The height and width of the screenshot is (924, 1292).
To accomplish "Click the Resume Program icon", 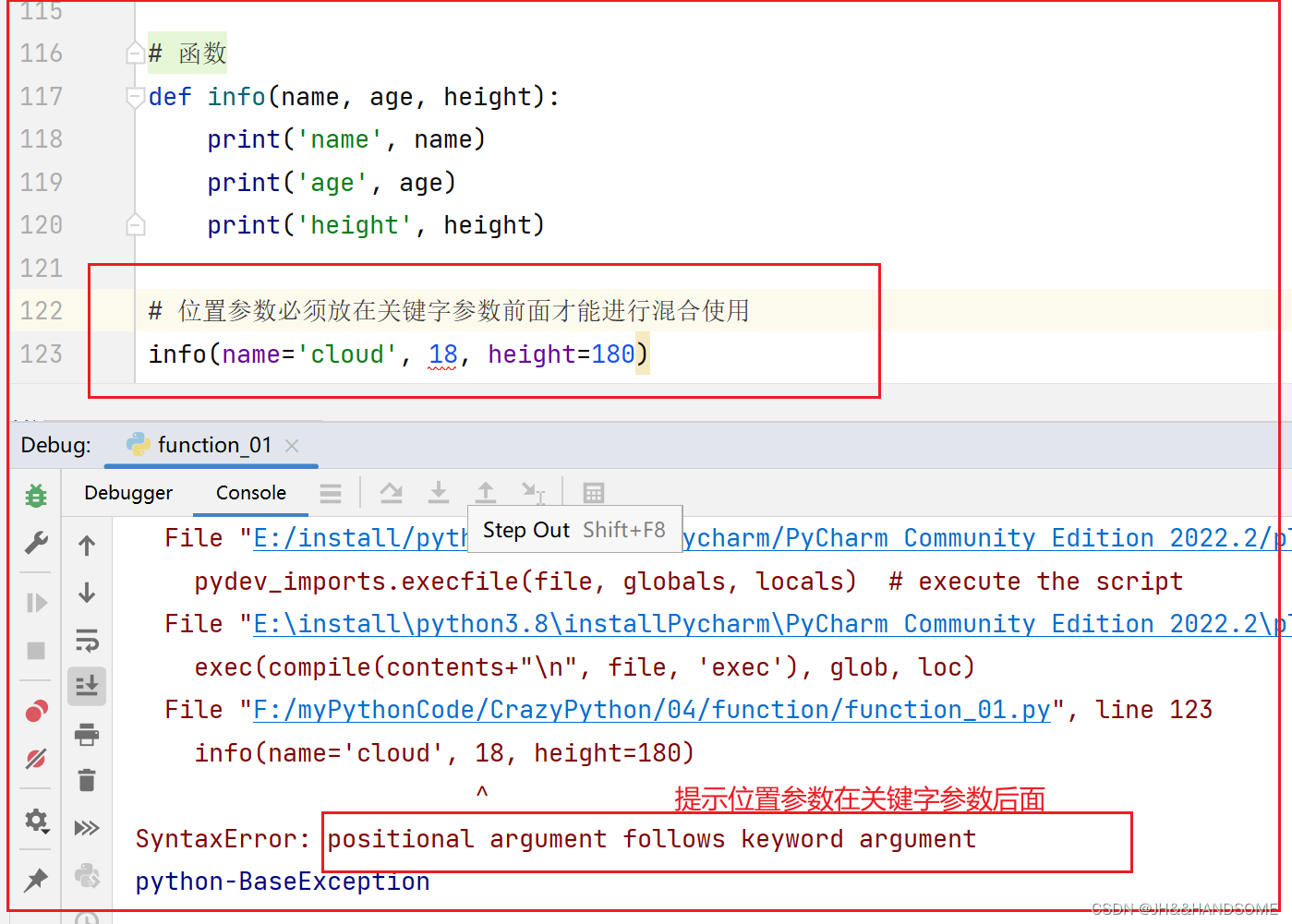I will (x=36, y=603).
